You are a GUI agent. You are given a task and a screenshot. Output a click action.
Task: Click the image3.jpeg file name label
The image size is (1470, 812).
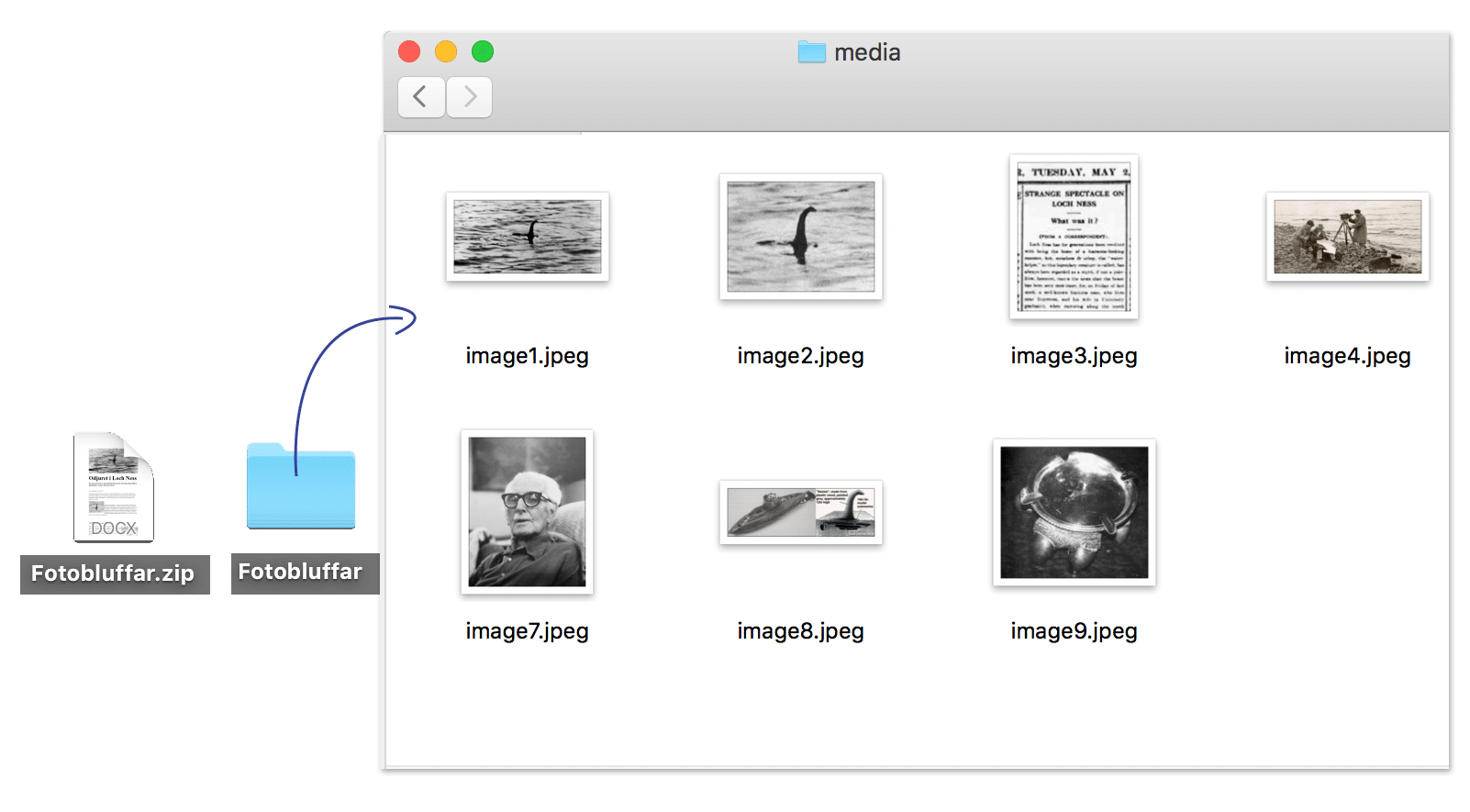pos(1074,356)
